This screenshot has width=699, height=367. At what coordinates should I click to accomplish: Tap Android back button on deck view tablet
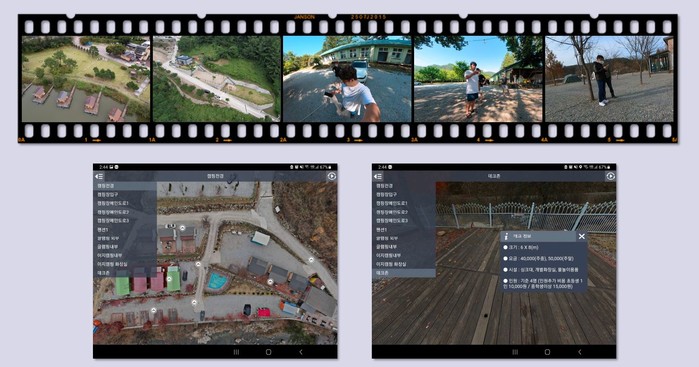tap(580, 352)
